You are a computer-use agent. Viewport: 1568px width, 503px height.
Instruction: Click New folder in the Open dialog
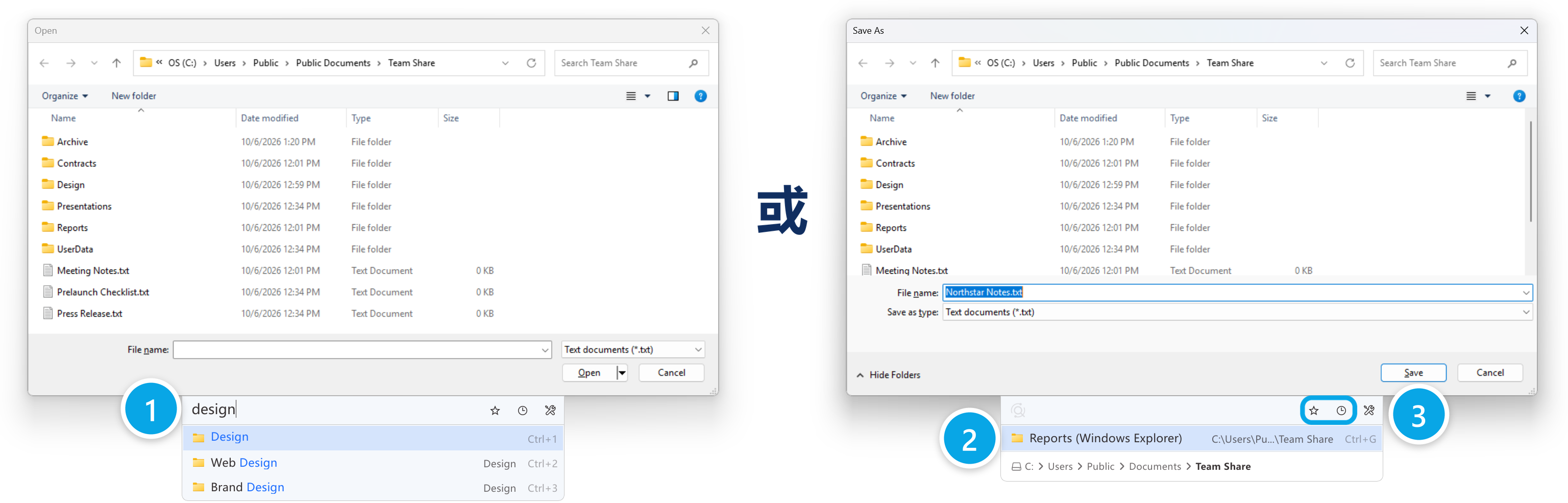pyautogui.click(x=133, y=95)
